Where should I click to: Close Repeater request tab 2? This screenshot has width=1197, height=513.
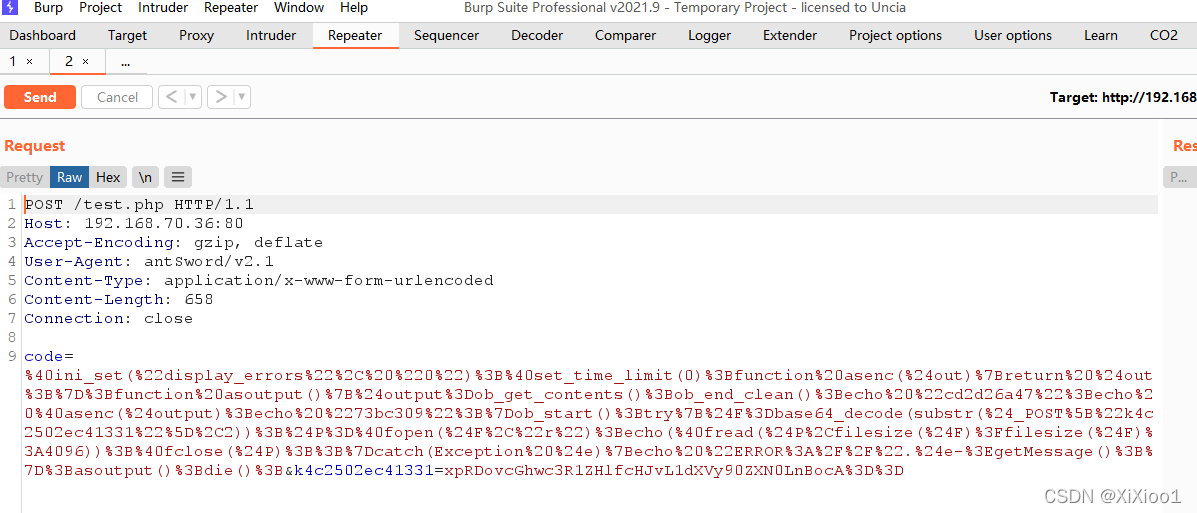86,61
